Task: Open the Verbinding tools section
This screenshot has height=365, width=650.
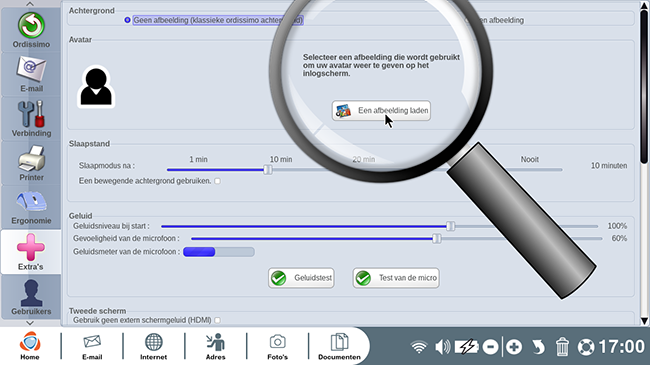Action: [31, 119]
